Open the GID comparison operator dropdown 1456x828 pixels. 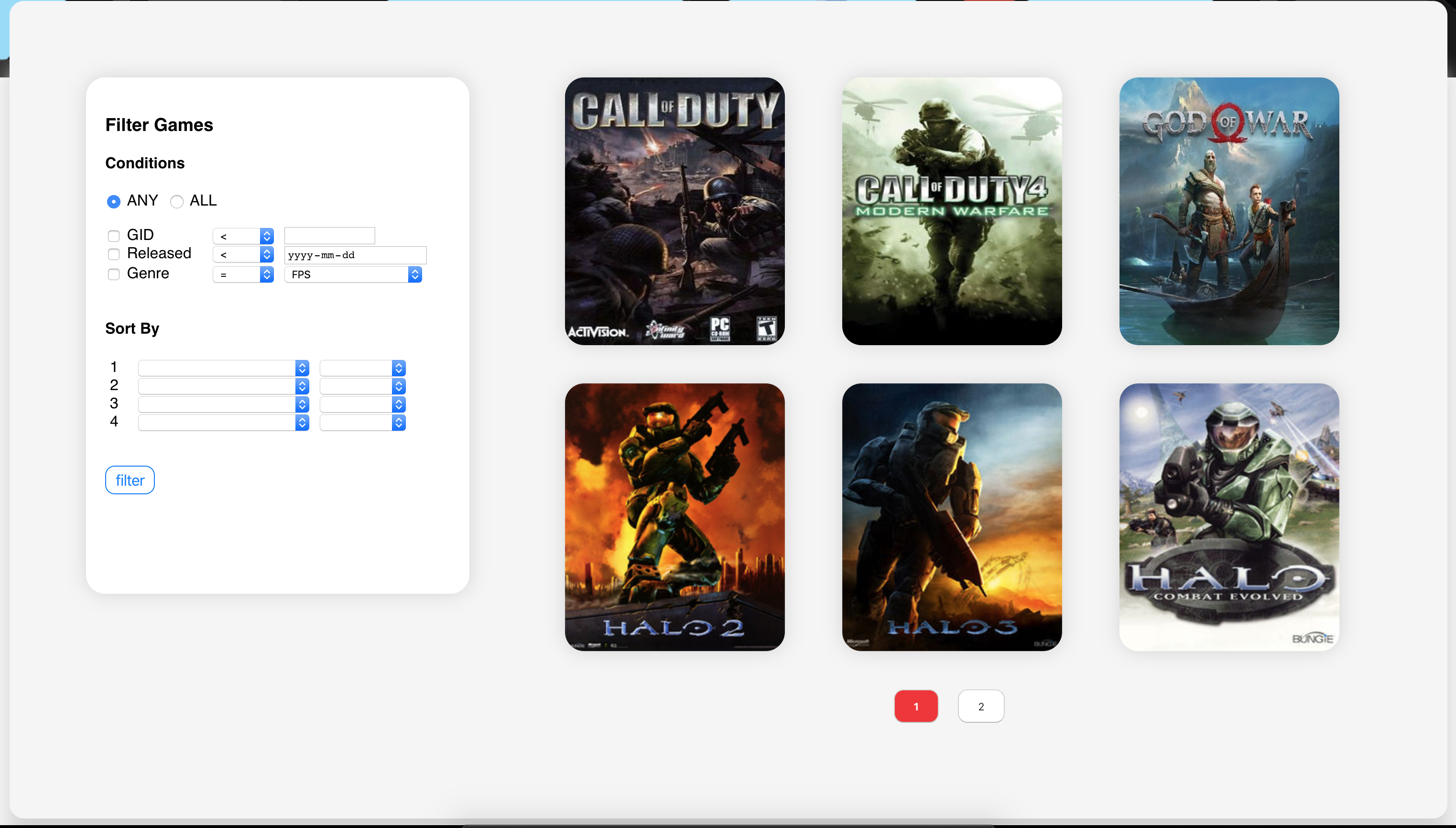[x=243, y=236]
